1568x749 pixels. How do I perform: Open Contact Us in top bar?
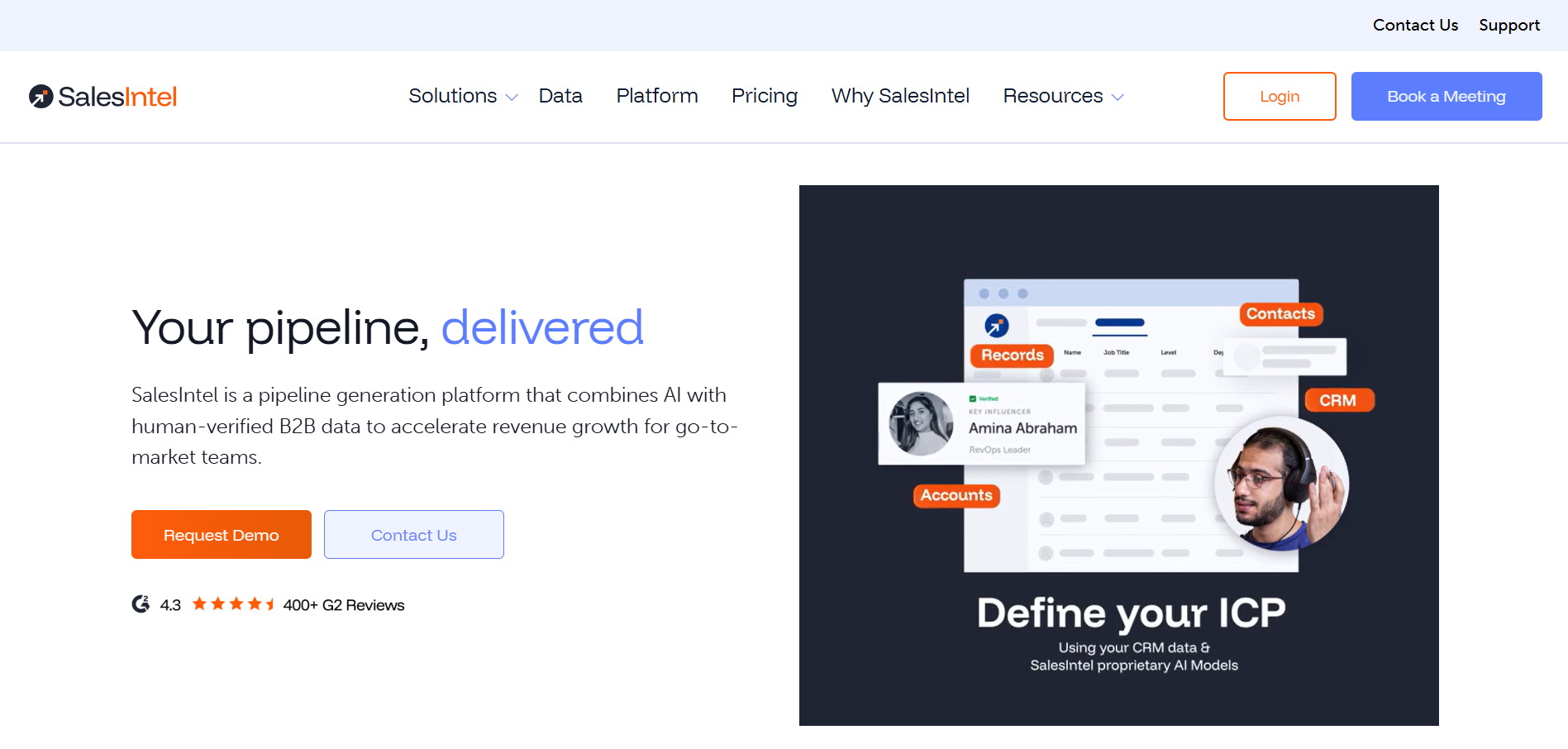tap(1415, 25)
